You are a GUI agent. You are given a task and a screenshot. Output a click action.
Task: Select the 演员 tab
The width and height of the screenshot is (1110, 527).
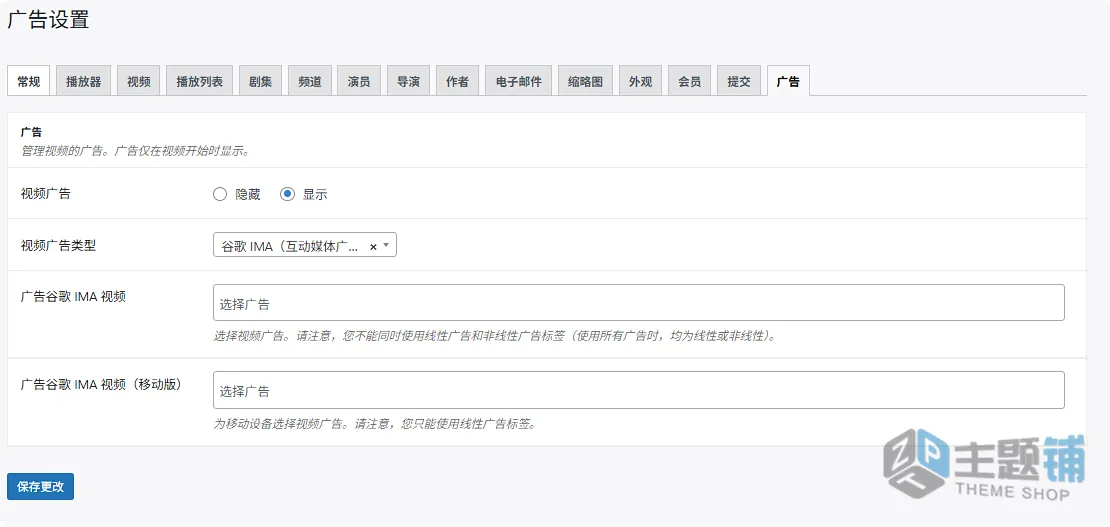tap(359, 81)
